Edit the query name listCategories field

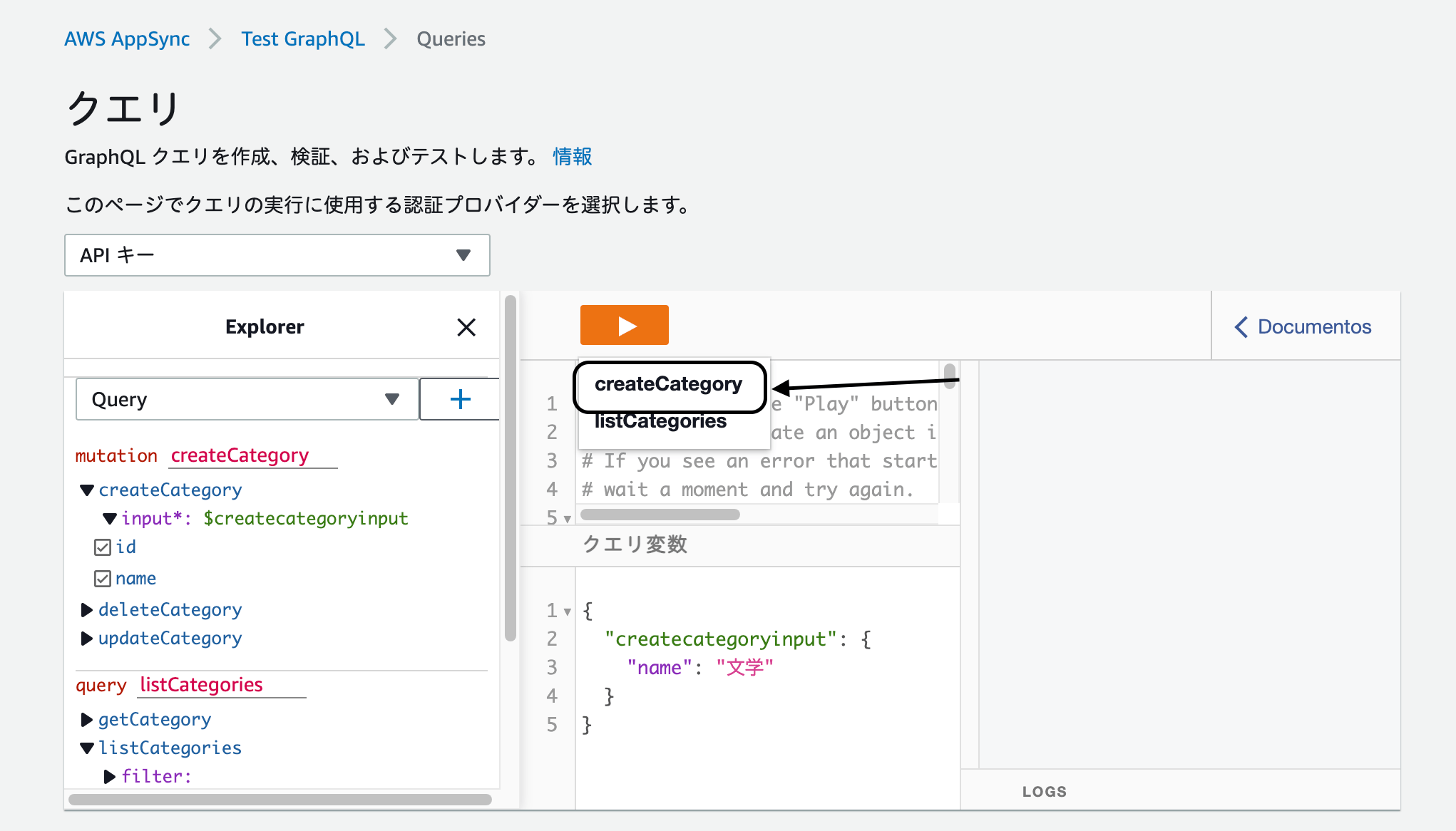(222, 685)
